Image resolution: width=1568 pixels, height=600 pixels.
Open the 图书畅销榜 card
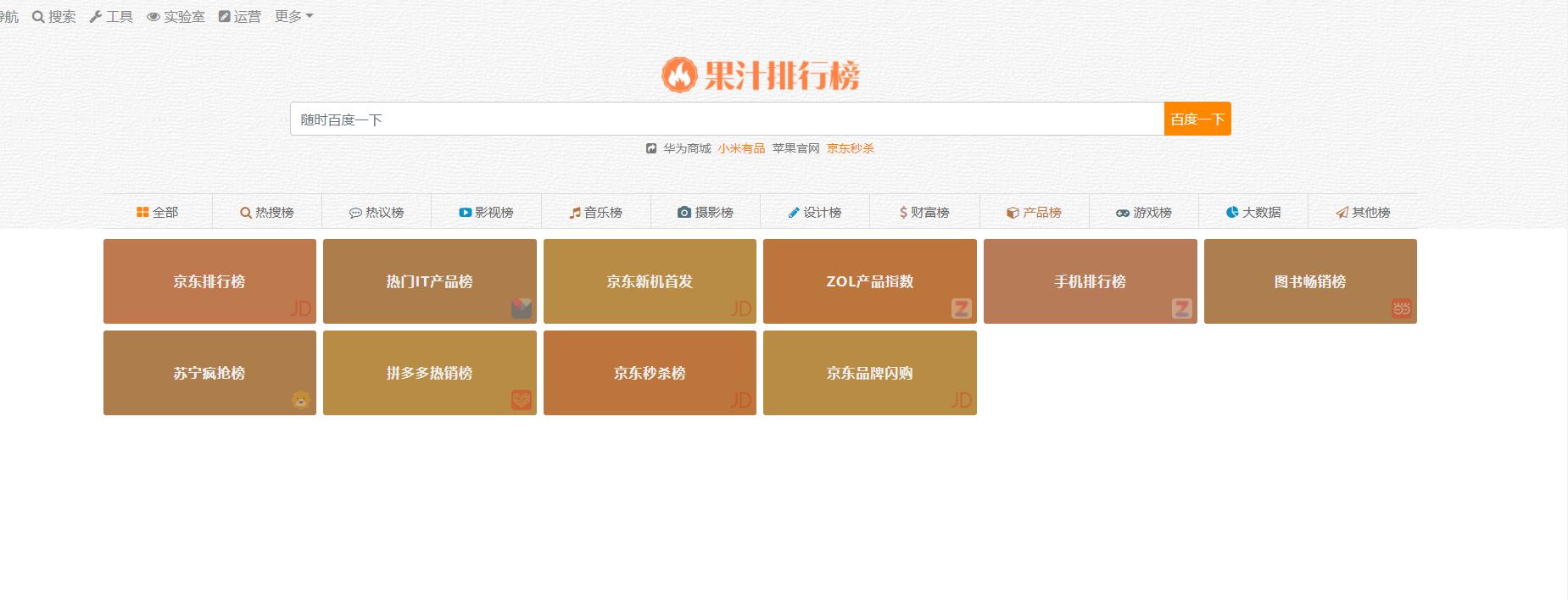coord(1310,281)
